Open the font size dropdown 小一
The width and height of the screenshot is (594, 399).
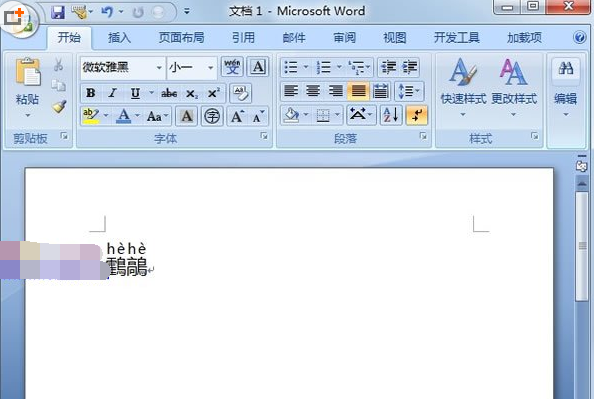(x=192, y=68)
